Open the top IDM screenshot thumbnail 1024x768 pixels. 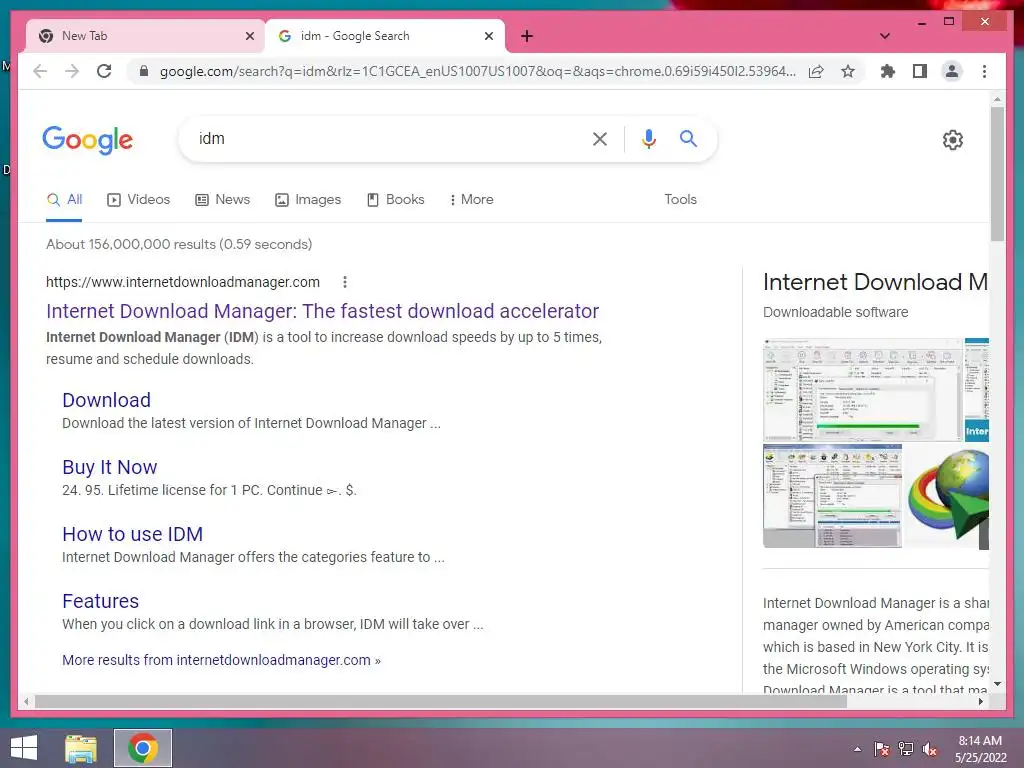[x=862, y=389]
